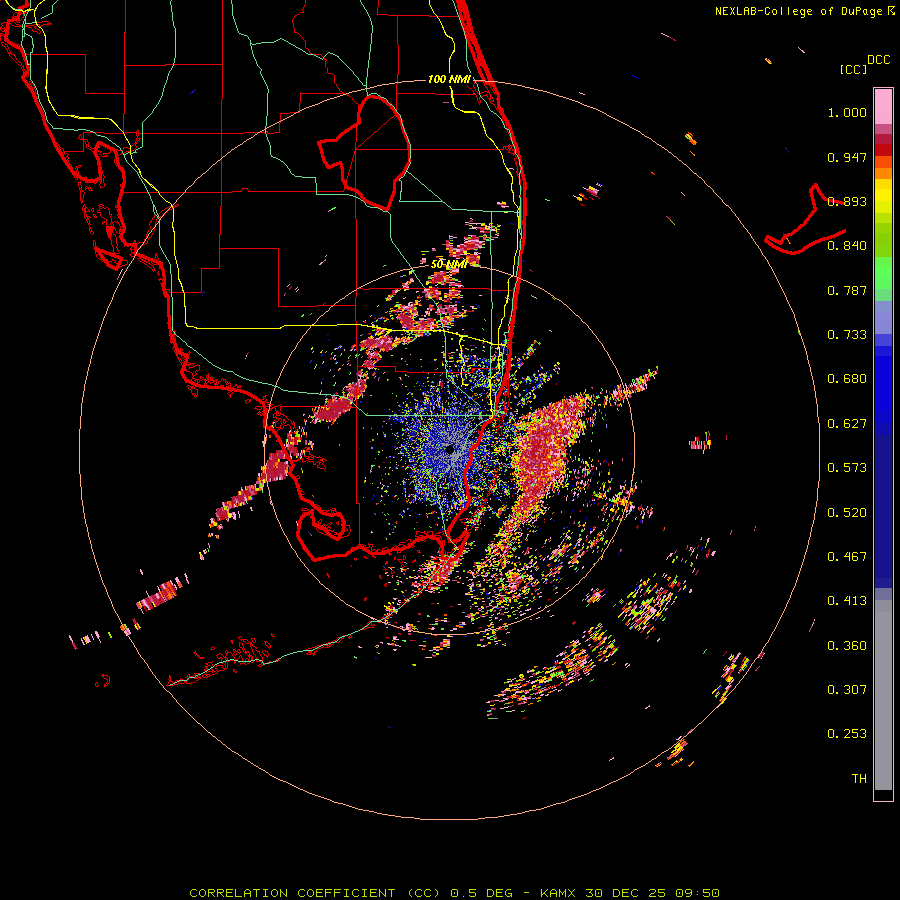The height and width of the screenshot is (900, 900).
Task: Click the 0.893 legend value
Action: [x=847, y=201]
